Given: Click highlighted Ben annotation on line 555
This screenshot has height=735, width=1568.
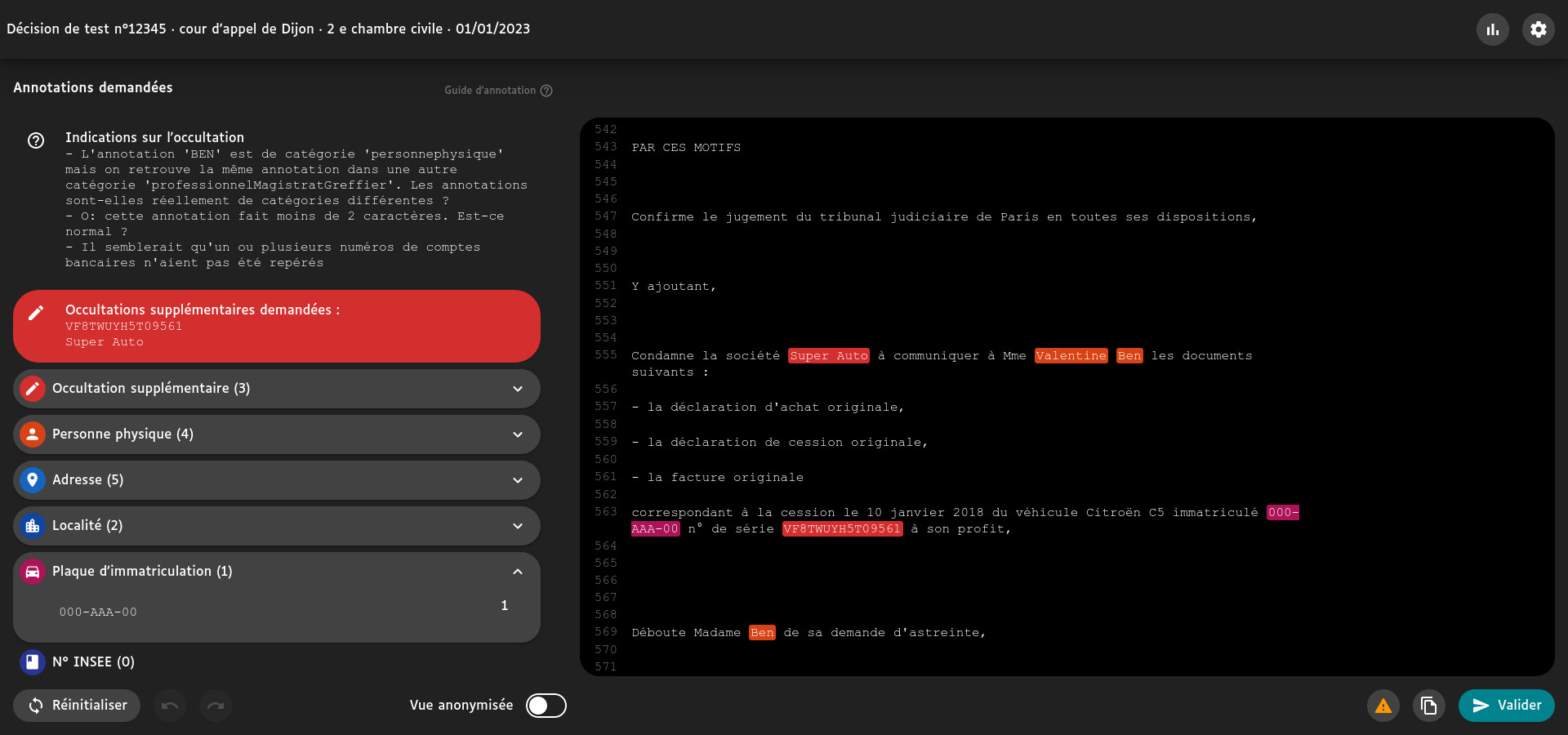Looking at the screenshot, I should [x=1129, y=356].
